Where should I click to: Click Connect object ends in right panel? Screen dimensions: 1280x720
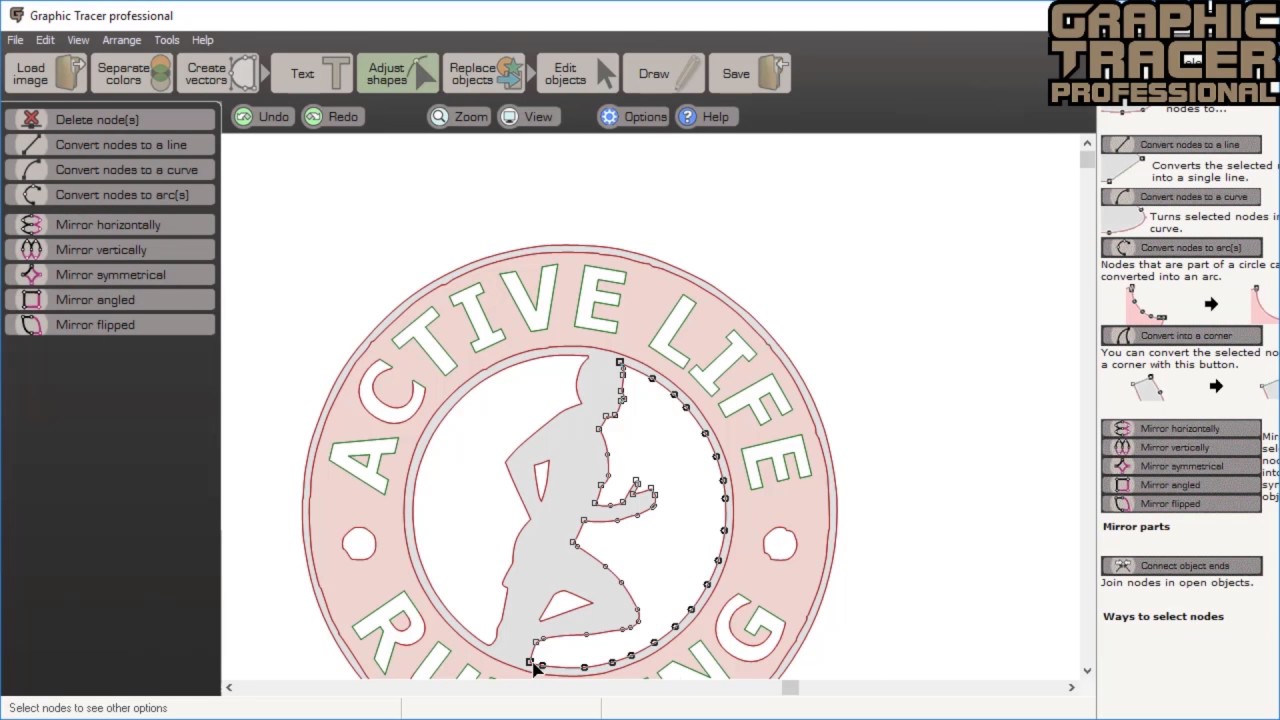point(1181,565)
